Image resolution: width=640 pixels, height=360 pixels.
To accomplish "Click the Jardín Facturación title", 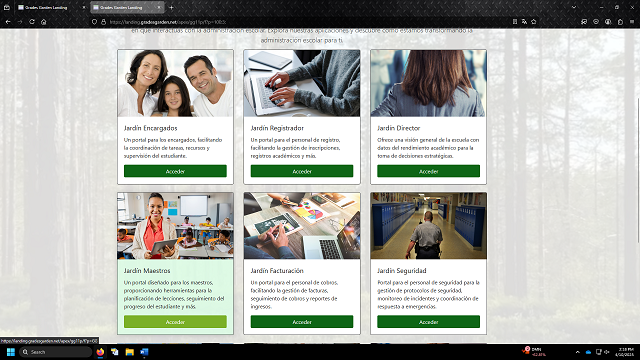I will coord(277,271).
